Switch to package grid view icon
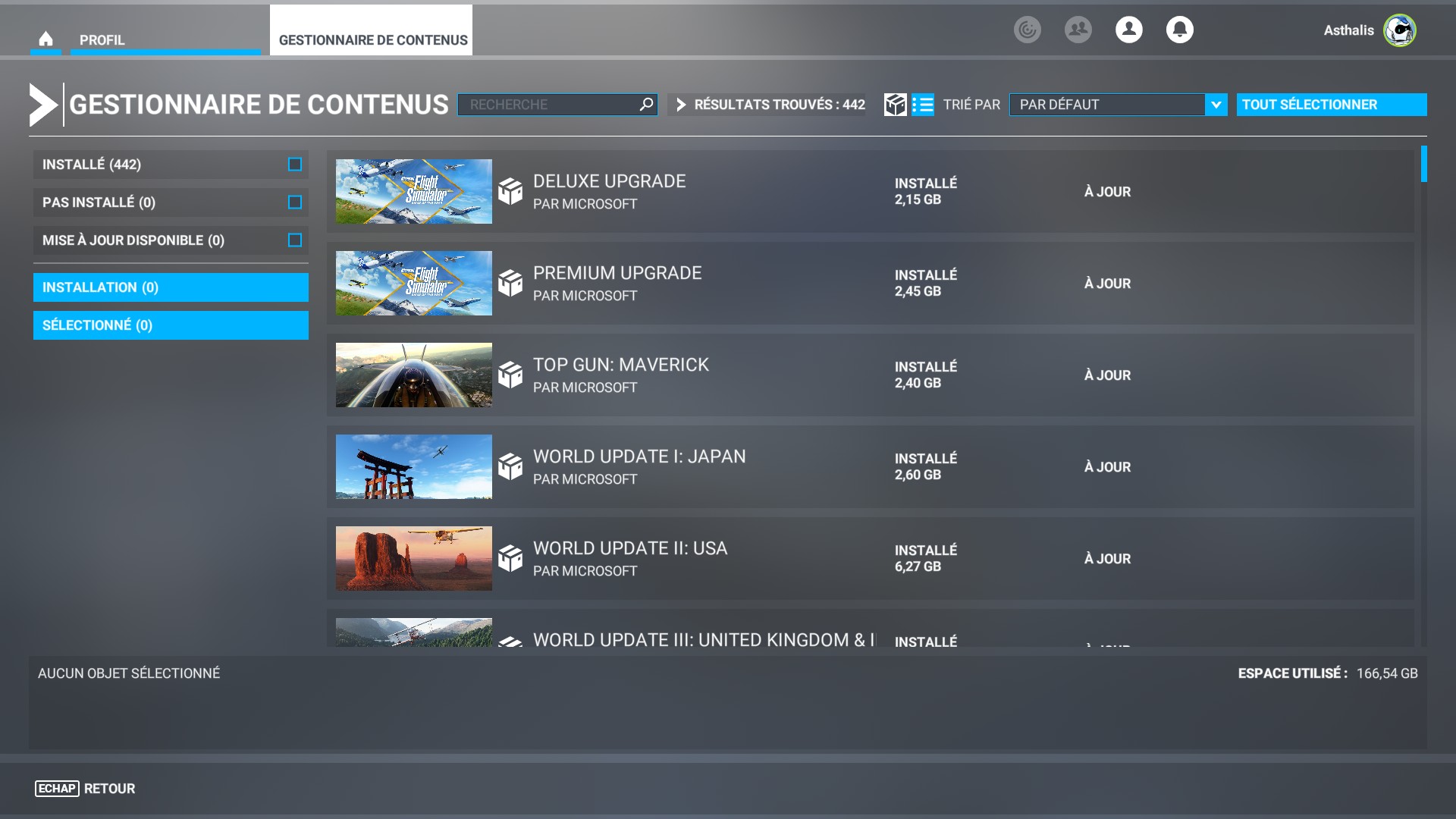This screenshot has height=819, width=1456. point(895,105)
